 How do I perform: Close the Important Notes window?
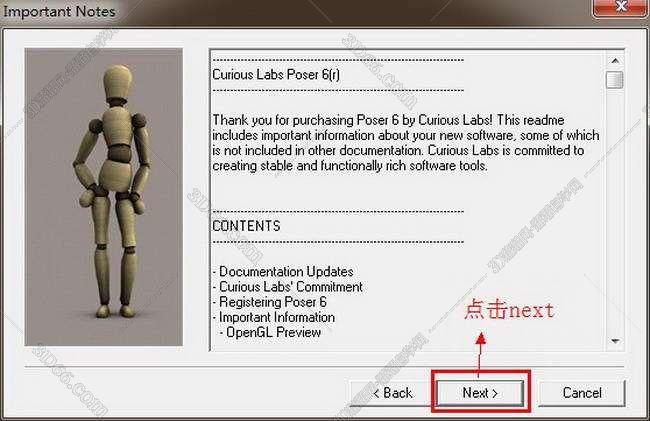click(621, 7)
